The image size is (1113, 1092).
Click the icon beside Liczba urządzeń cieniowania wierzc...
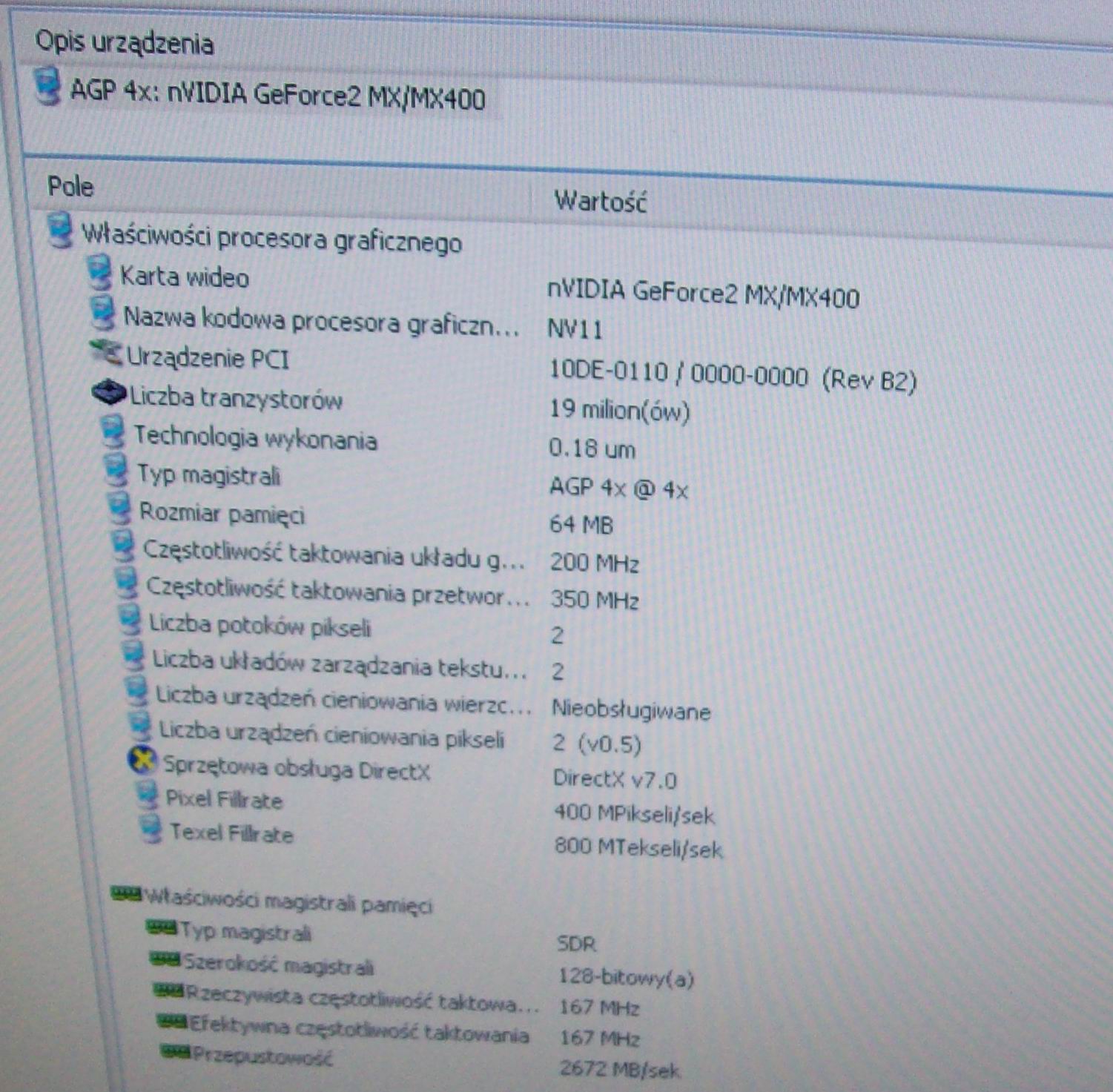click(136, 692)
